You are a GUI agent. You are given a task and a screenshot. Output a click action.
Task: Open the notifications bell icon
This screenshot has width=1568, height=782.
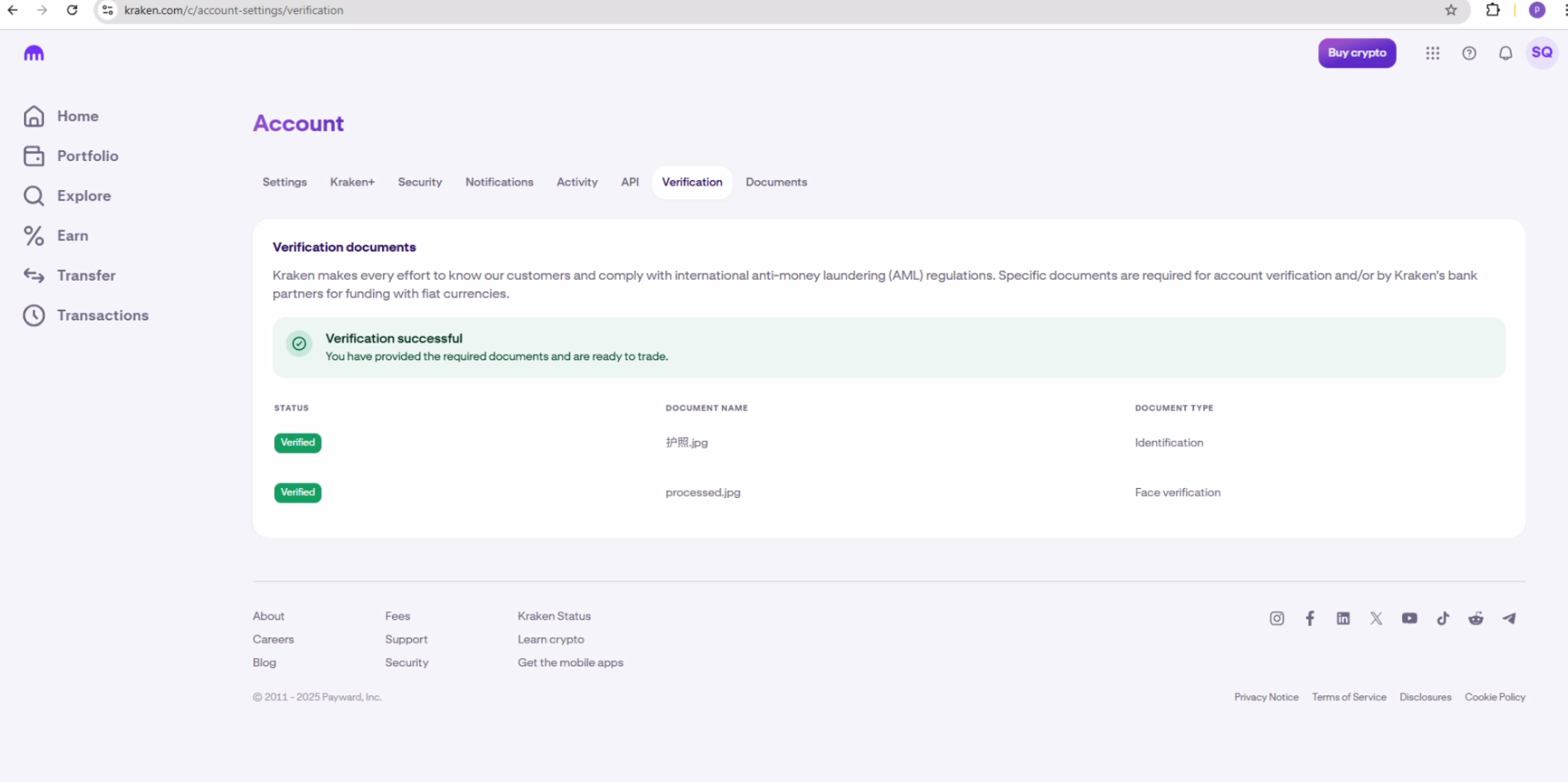1505,53
